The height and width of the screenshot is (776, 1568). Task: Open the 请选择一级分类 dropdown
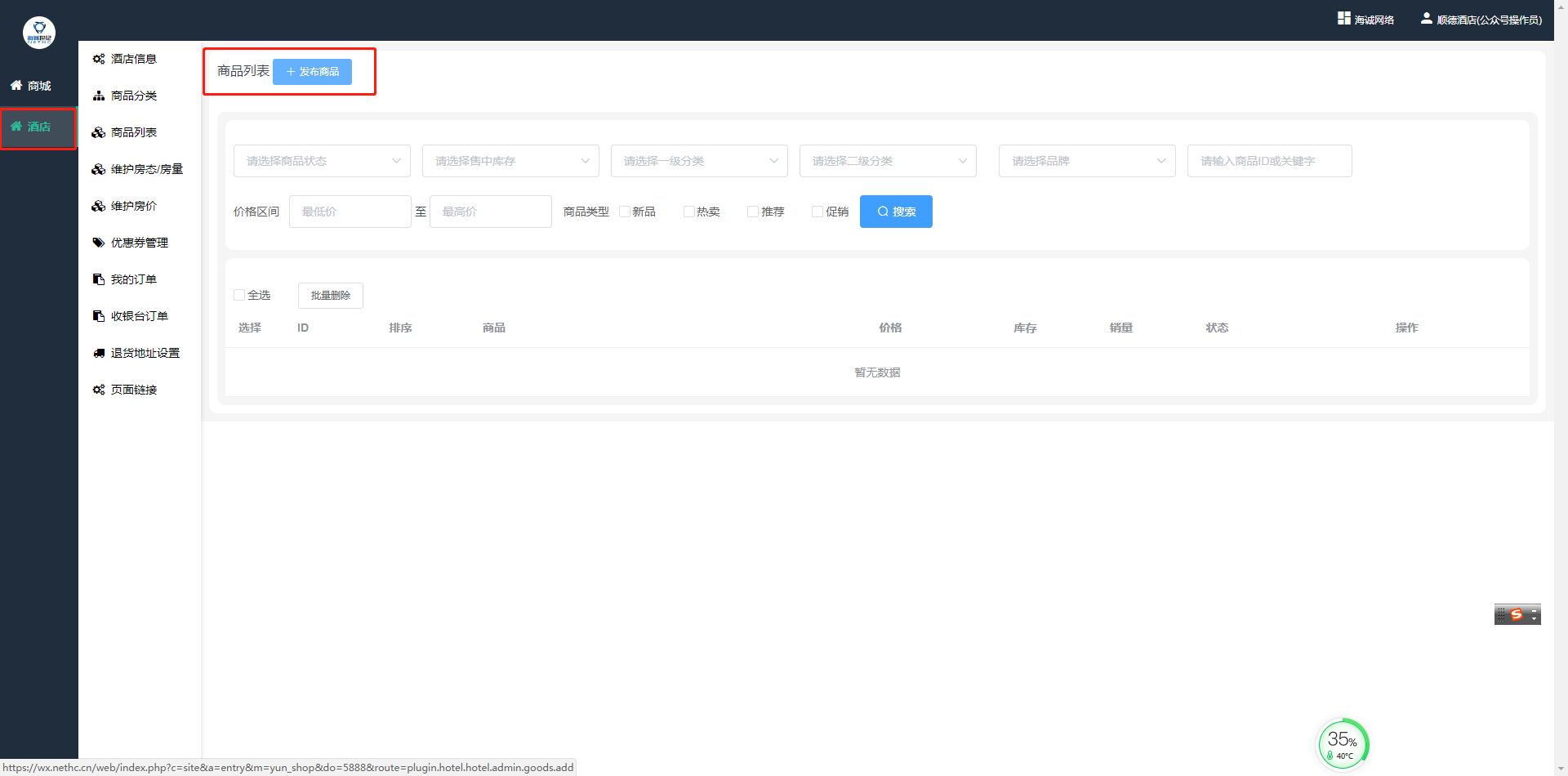[x=699, y=161]
